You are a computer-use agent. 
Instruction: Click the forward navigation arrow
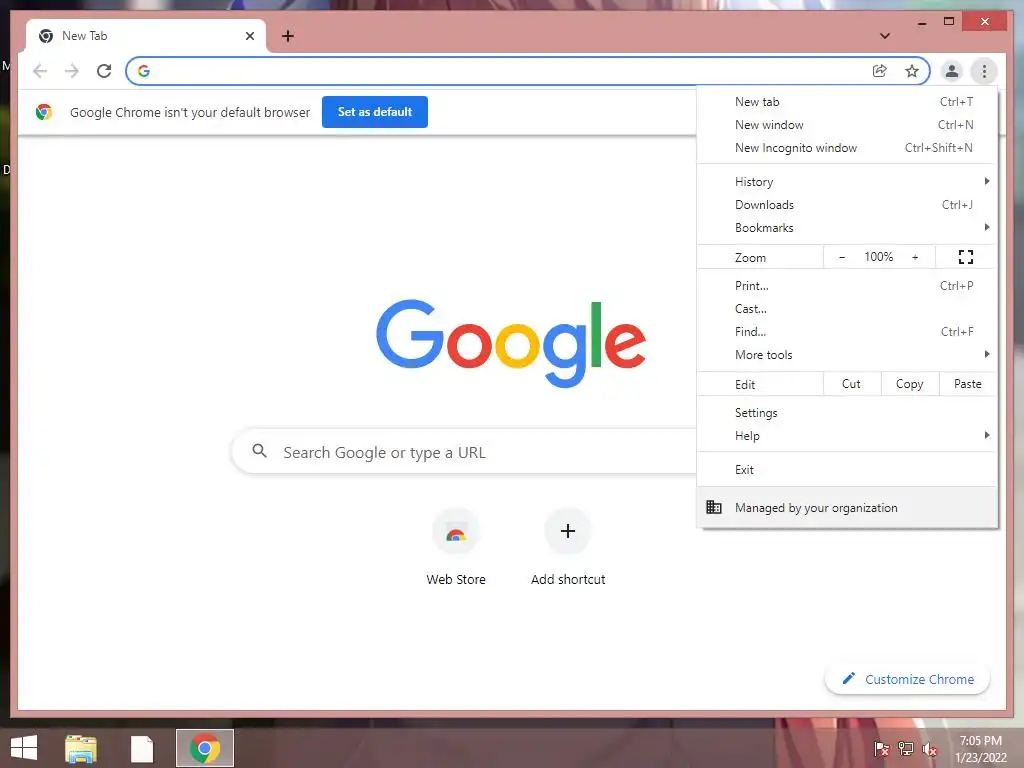point(72,71)
